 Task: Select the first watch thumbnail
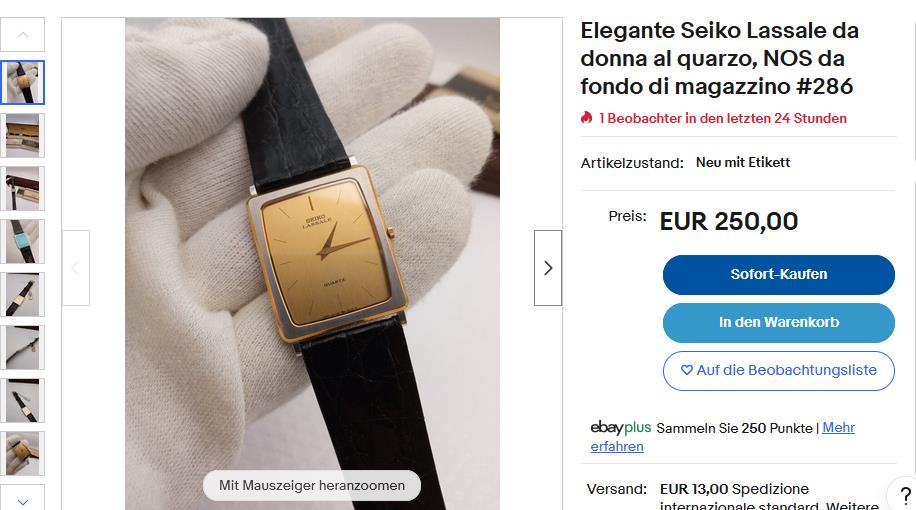pos(23,82)
